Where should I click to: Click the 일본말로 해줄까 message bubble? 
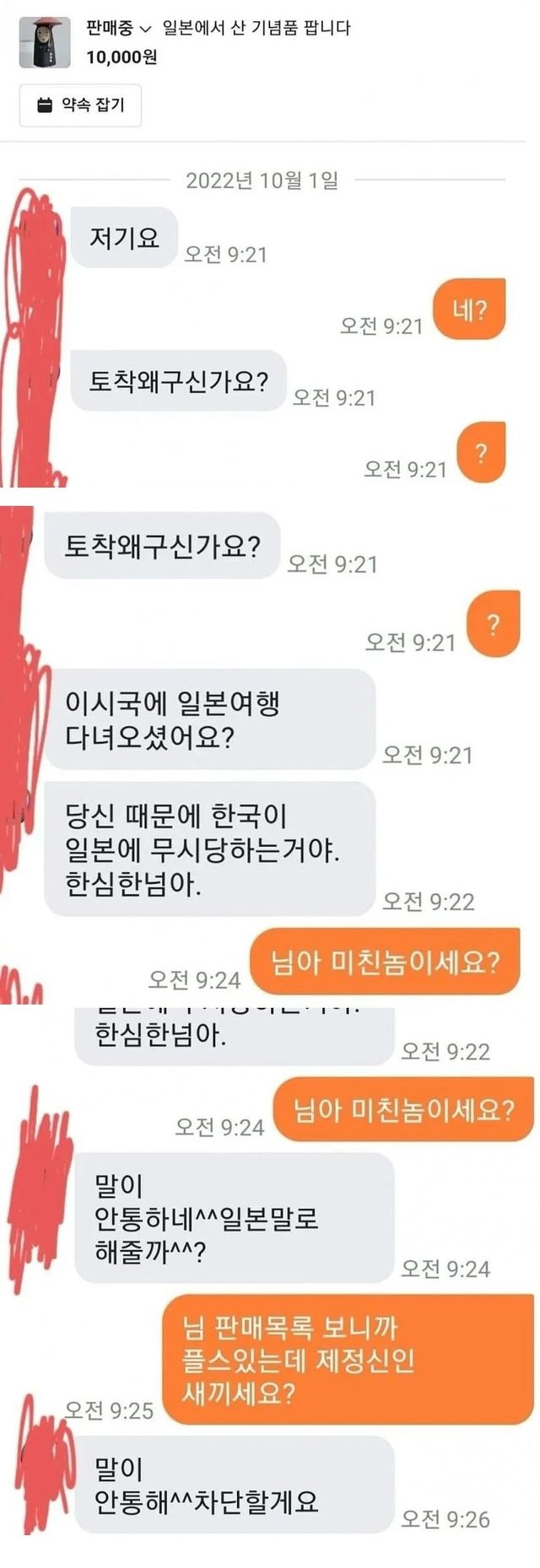coord(234,1219)
